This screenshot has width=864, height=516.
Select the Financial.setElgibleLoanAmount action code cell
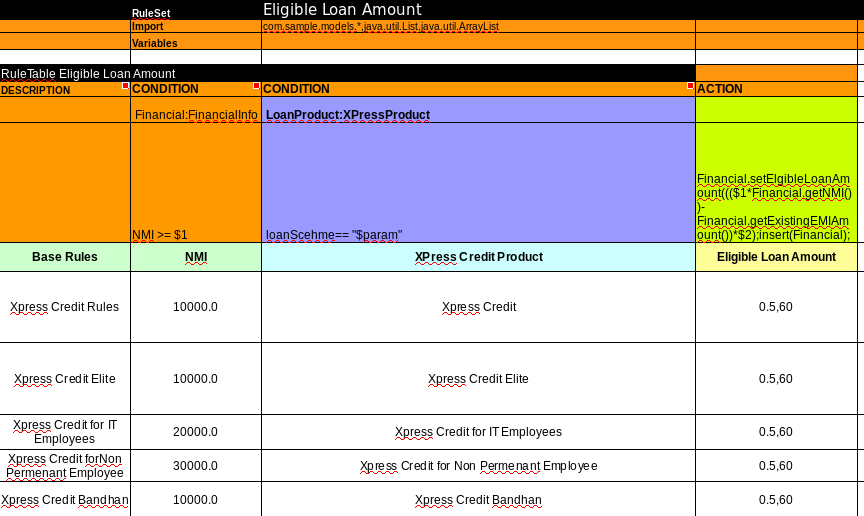776,182
